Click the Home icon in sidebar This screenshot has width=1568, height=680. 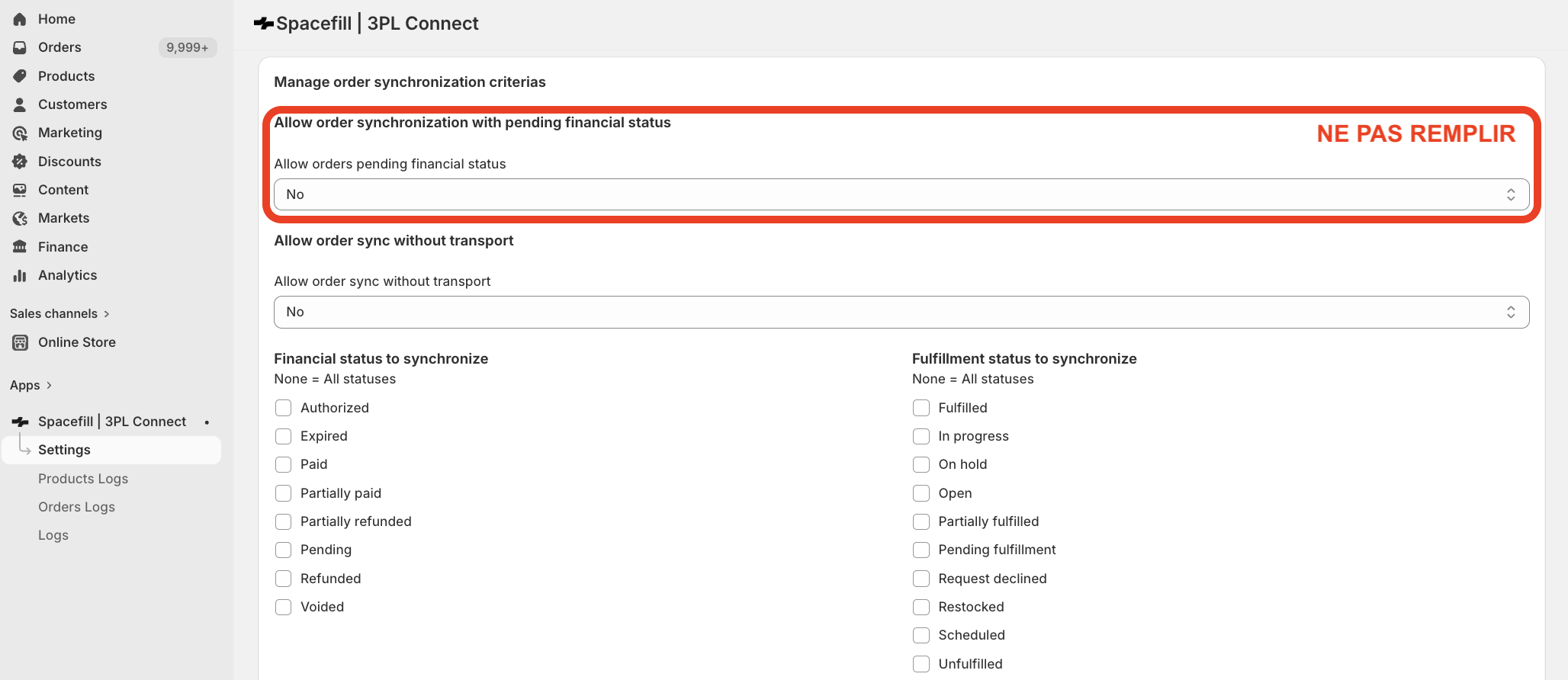pos(20,19)
